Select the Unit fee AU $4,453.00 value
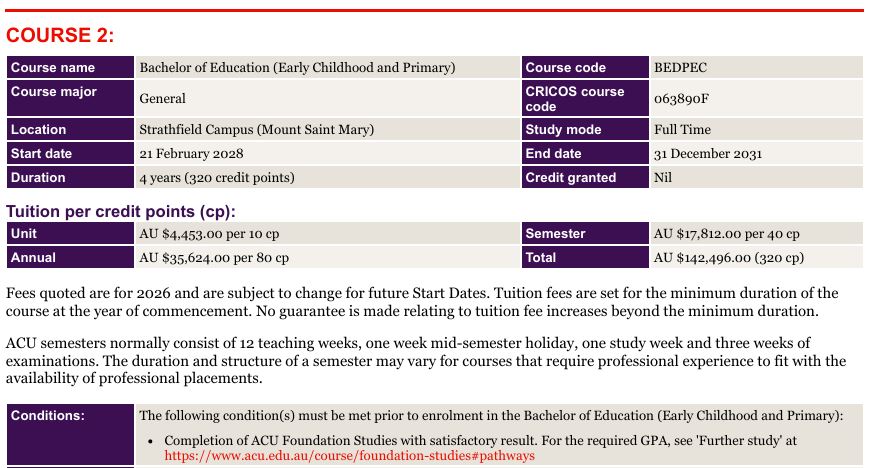The height and width of the screenshot is (468, 871). tap(209, 234)
